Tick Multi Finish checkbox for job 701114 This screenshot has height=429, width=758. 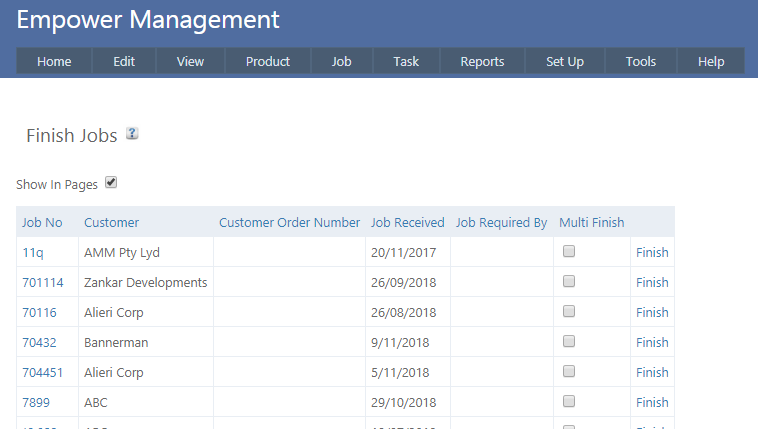569,282
